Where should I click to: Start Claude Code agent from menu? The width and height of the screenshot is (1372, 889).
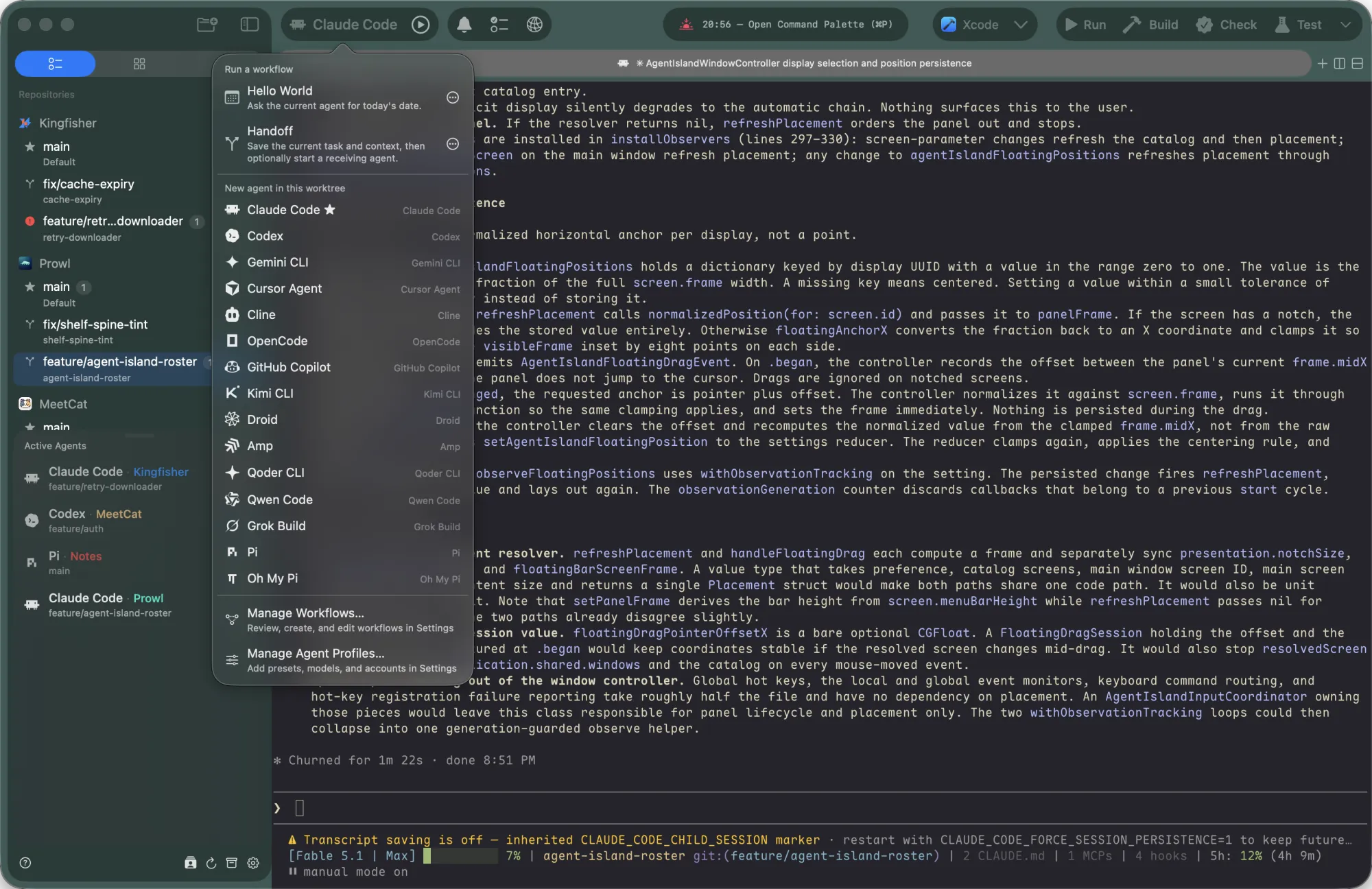342,210
